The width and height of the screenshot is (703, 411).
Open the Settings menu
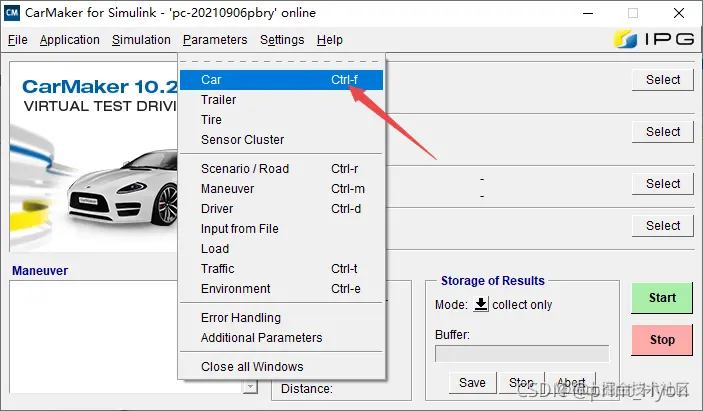pyautogui.click(x=282, y=40)
